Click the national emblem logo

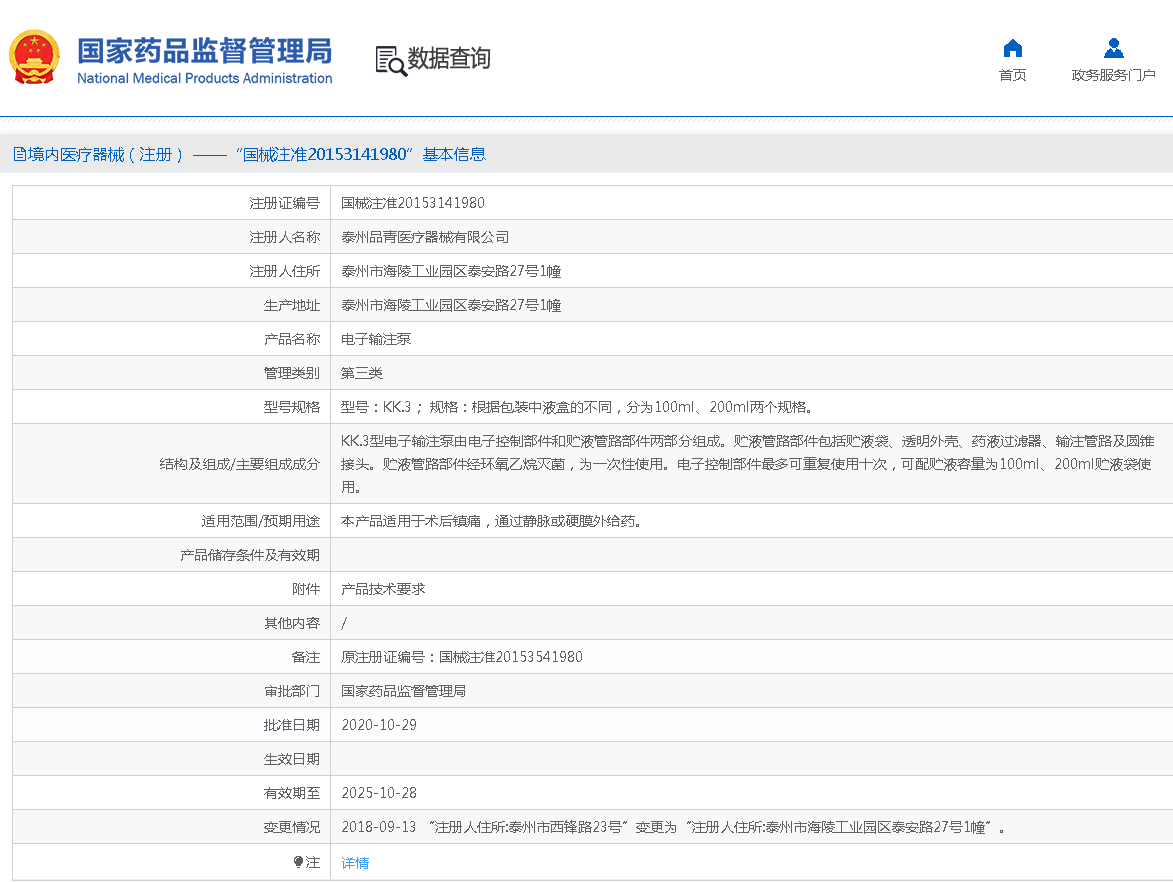tap(35, 58)
